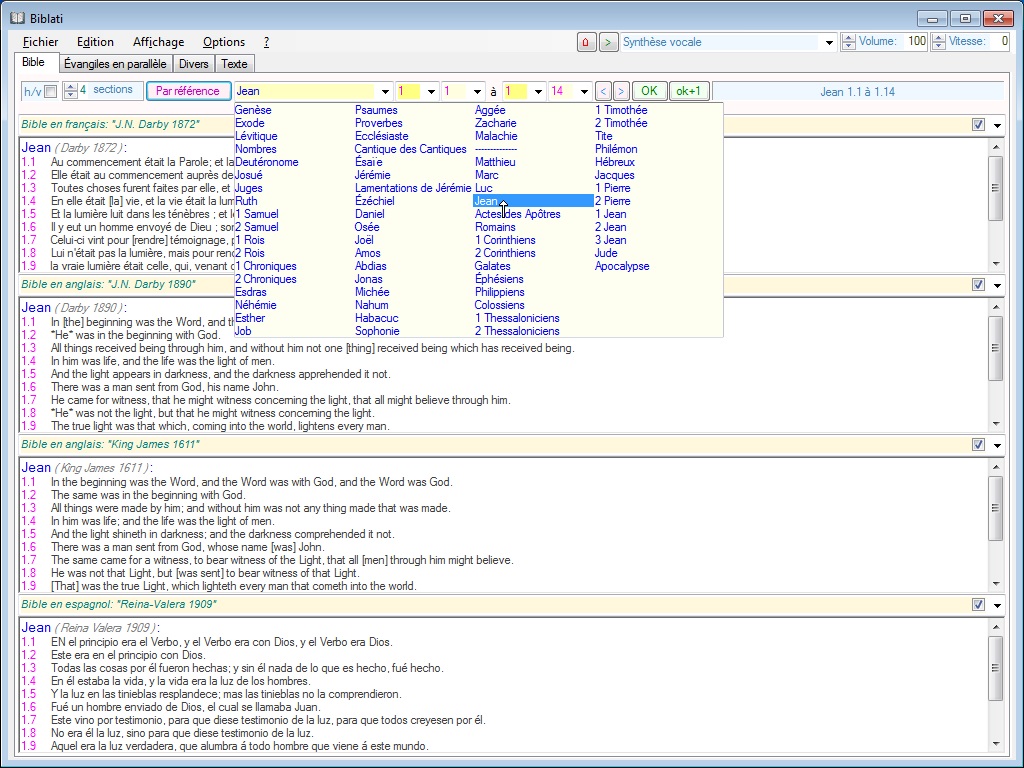
Task: Open the Reina-Valera 1909 version dropdown arrow
Action: 997,606
